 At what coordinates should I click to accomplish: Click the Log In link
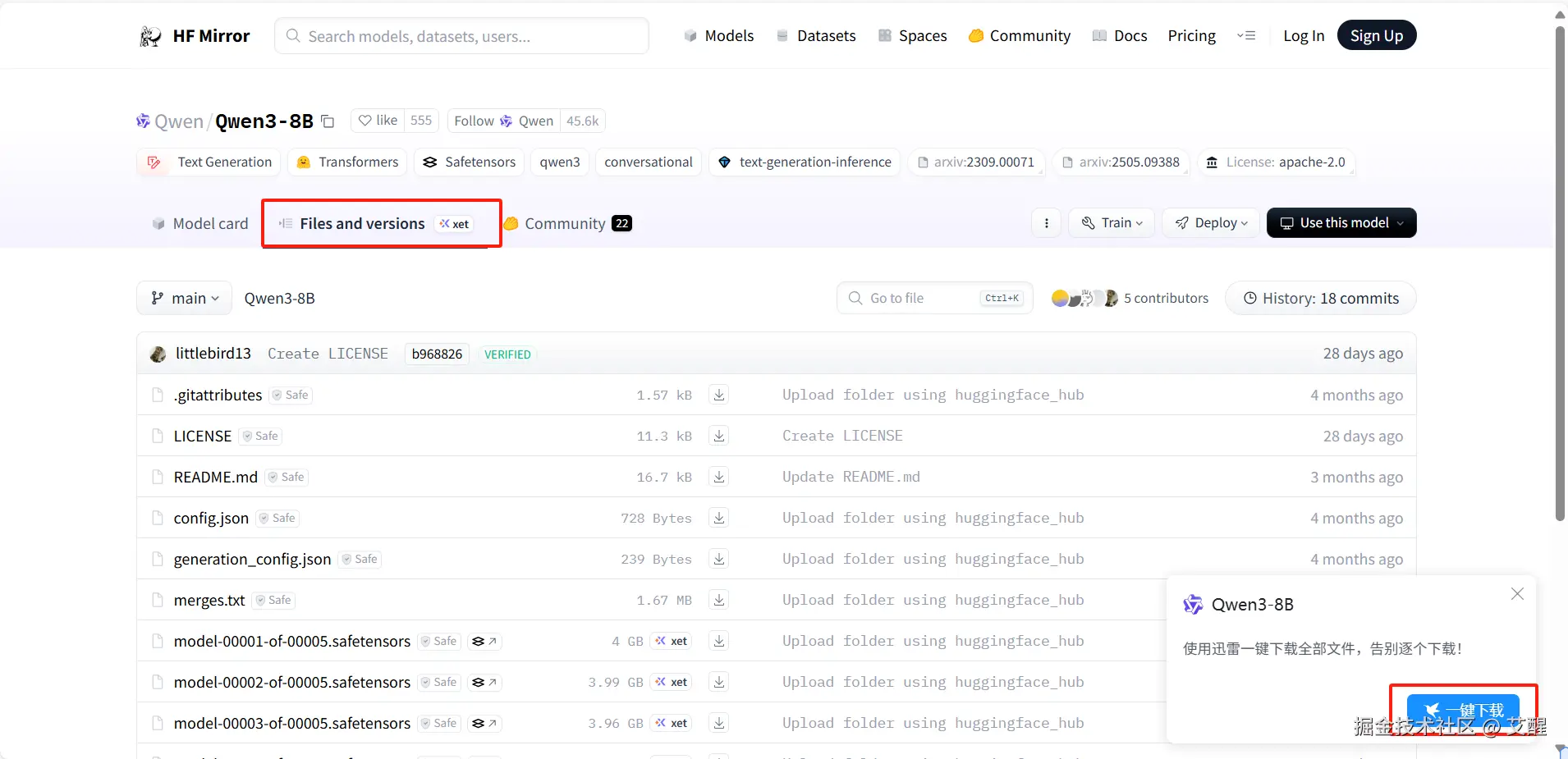(x=1304, y=36)
